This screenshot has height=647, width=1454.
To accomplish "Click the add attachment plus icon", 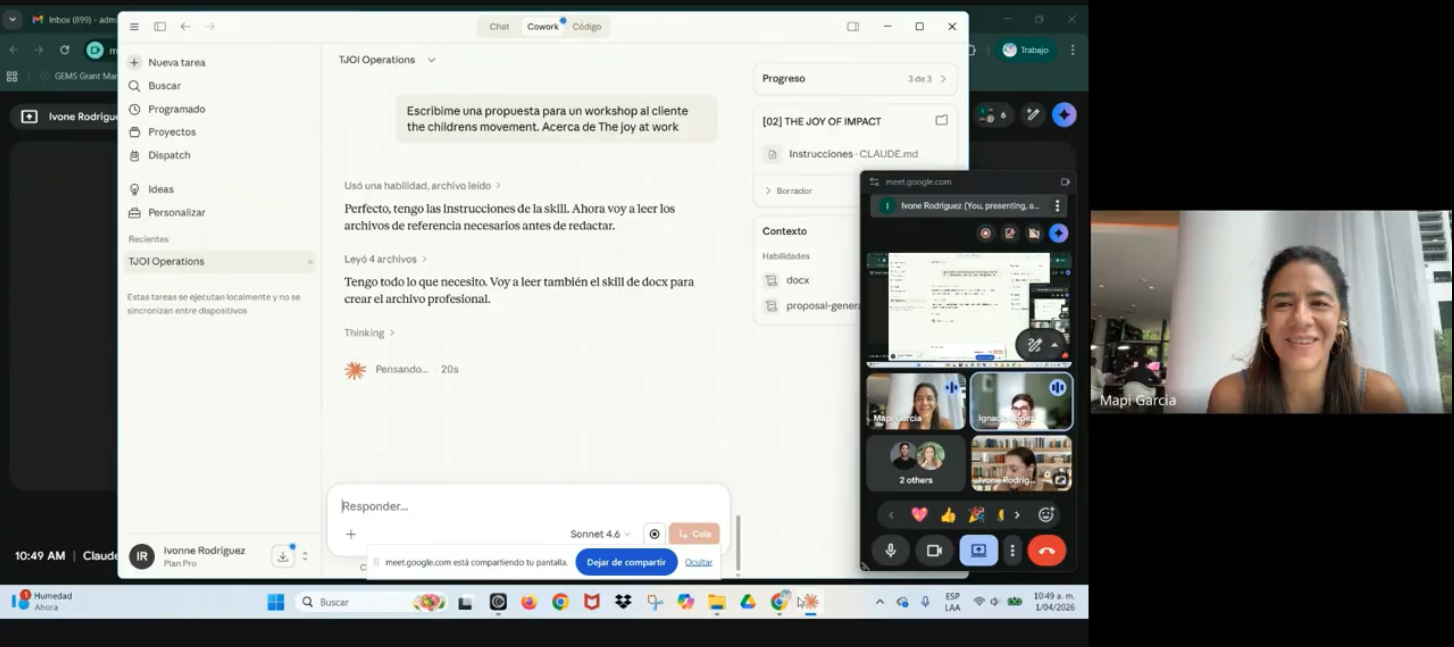I will [351, 534].
